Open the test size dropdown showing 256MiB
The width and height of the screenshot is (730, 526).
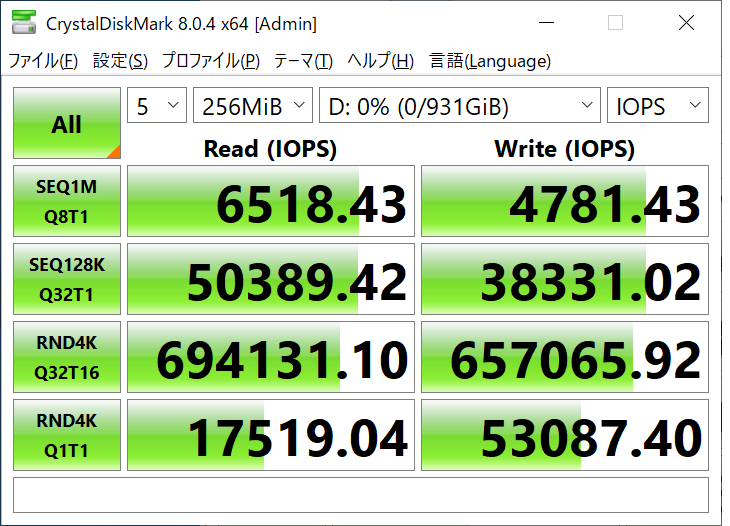[x=253, y=105]
